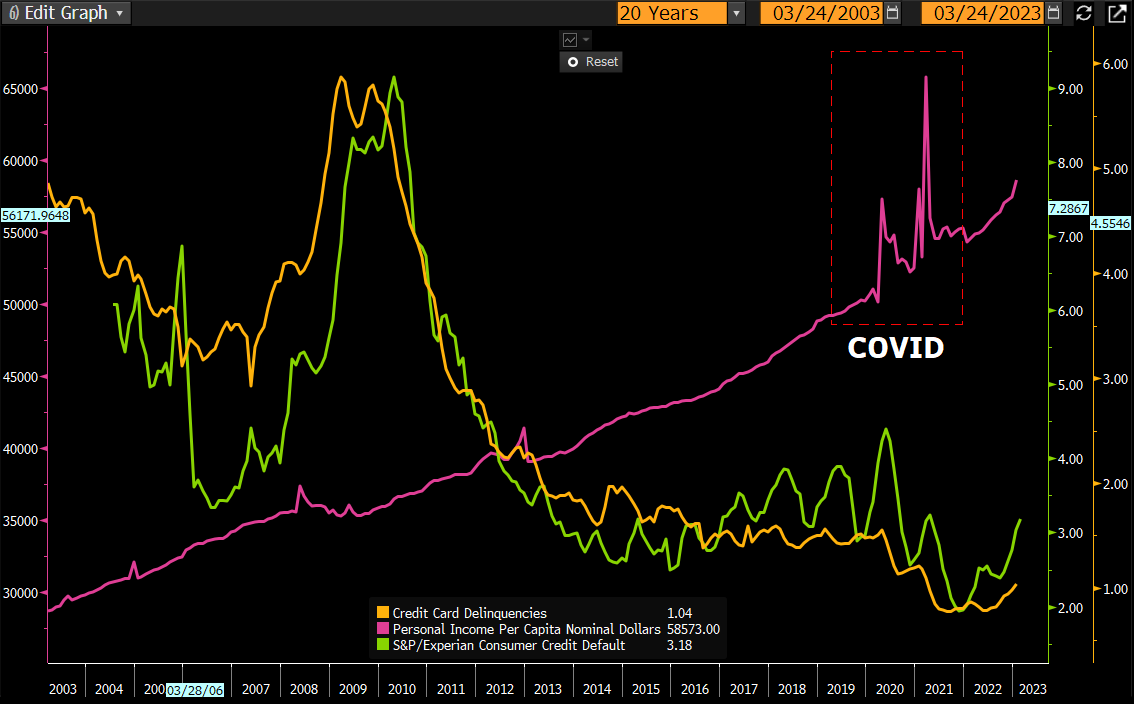Expand the 20 Years range dropdown arrow
Viewport: 1134px width, 704px height.
tap(736, 13)
